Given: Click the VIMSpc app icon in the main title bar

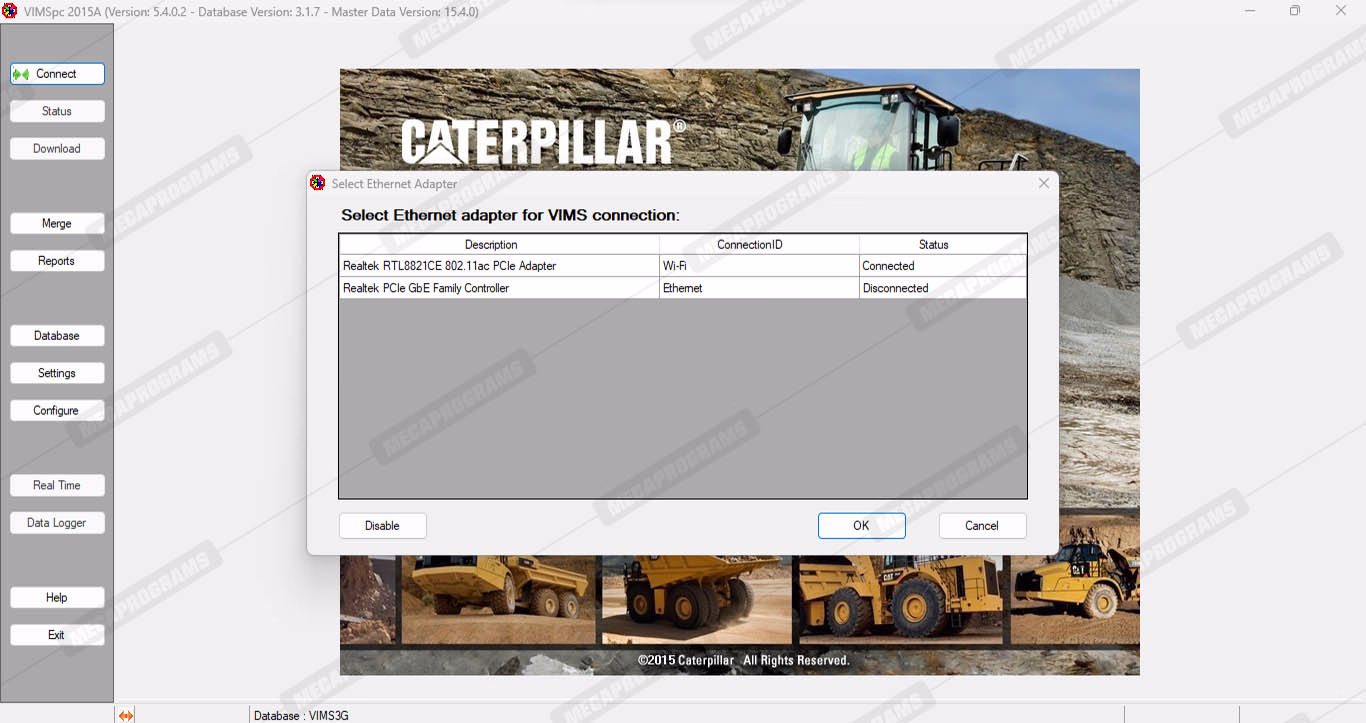Looking at the screenshot, I should pyautogui.click(x=10, y=11).
